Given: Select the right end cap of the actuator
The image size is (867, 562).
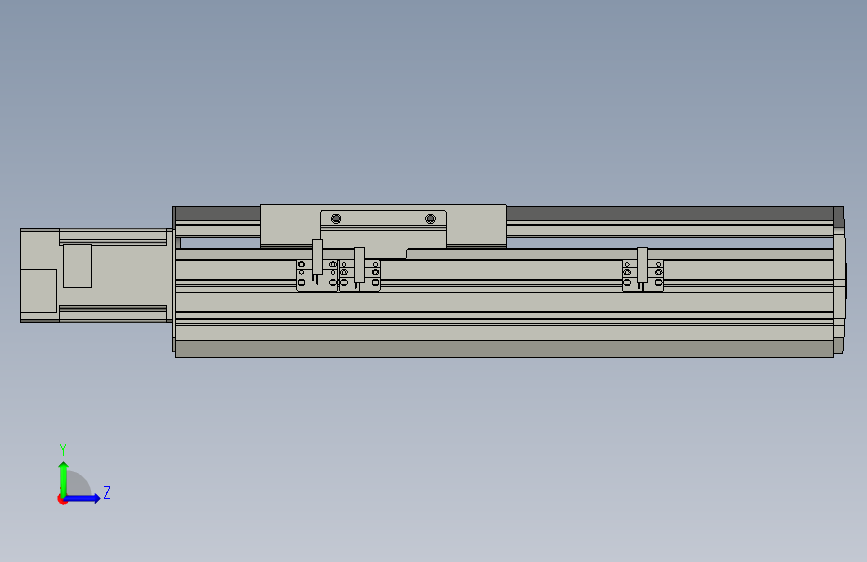Looking at the screenshot, I should 839,280.
